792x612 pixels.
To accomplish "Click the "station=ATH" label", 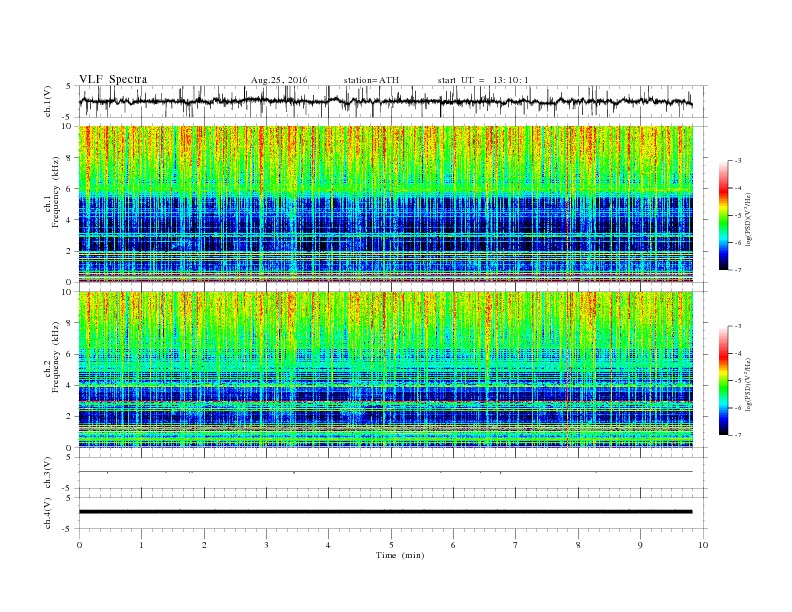I will [371, 80].
